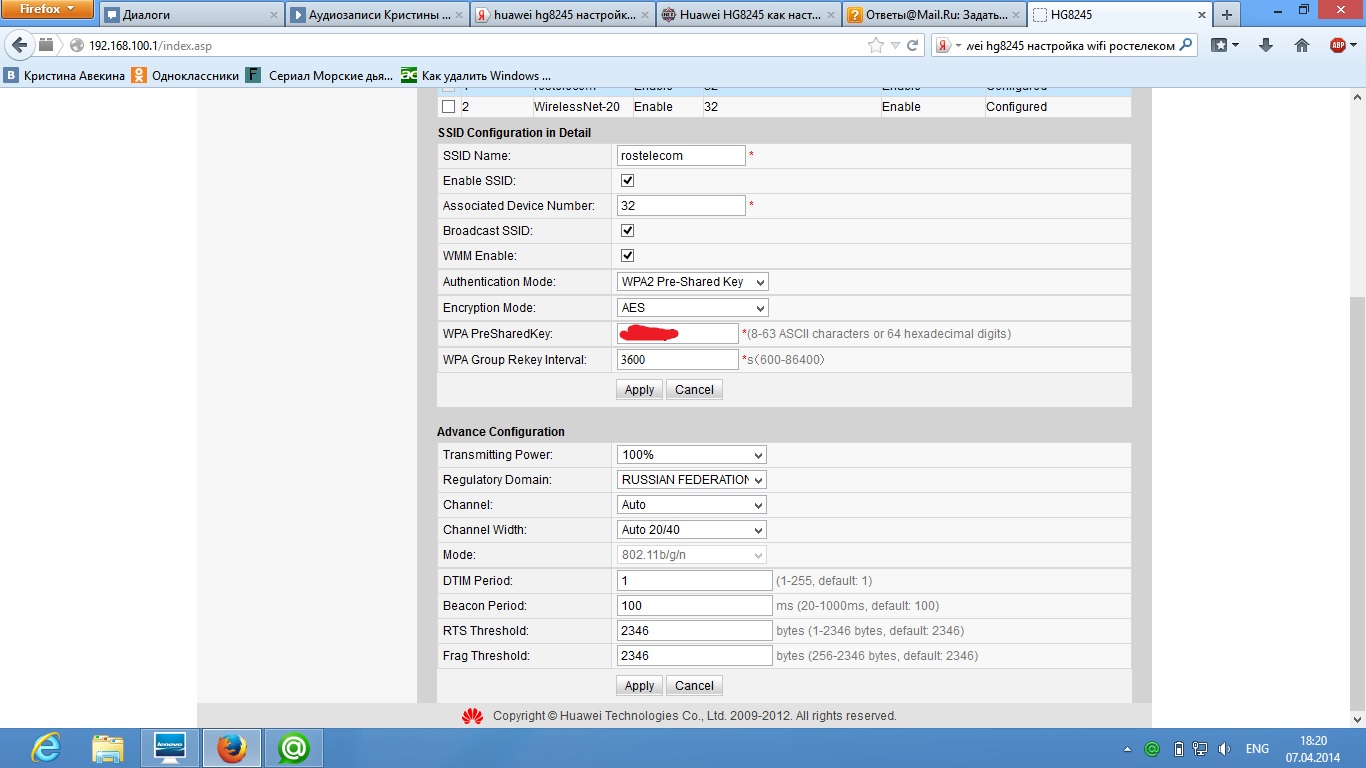
Task: Switch to the huawei hg8245 настройк... tab
Action: (x=562, y=15)
